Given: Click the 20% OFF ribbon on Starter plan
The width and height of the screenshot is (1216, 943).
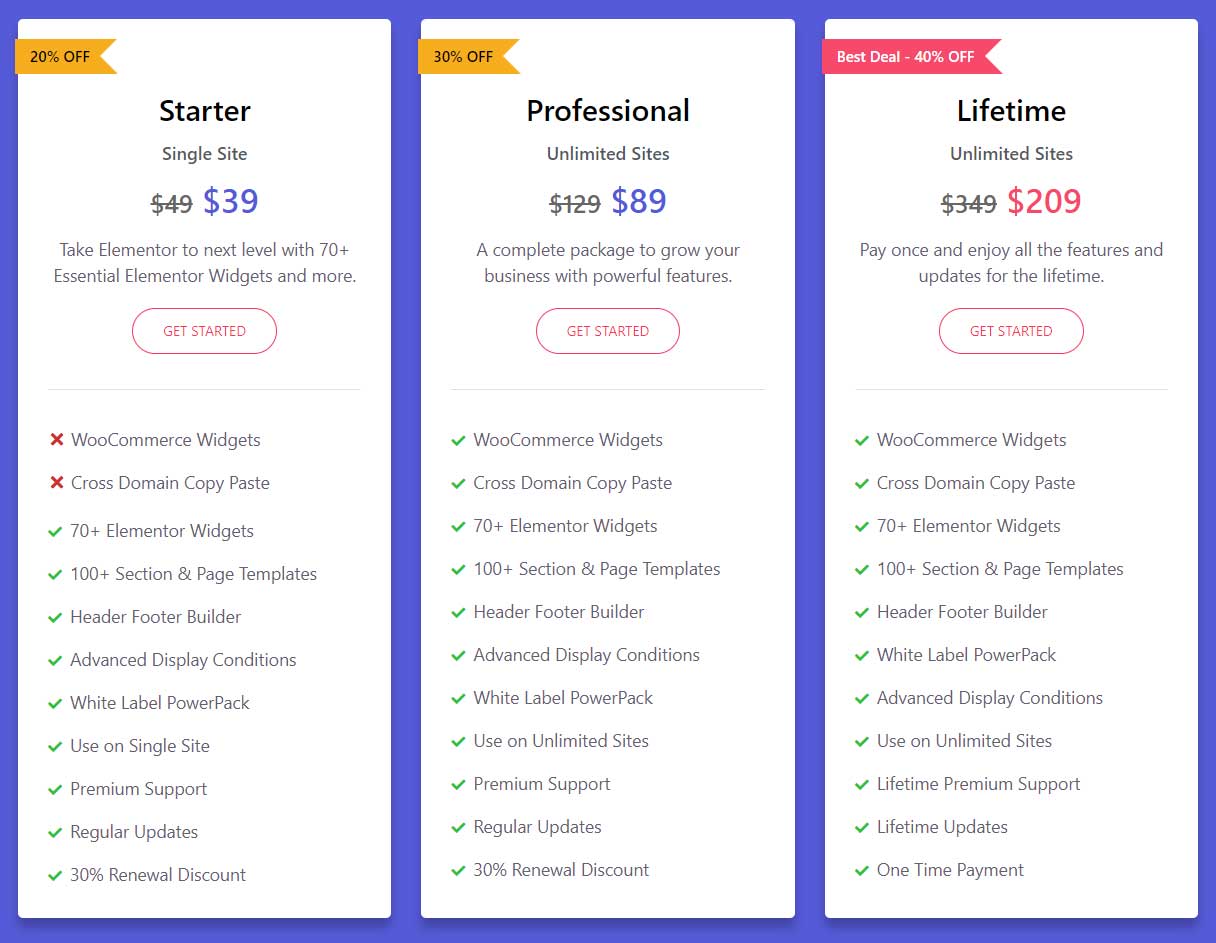Looking at the screenshot, I should click(60, 57).
